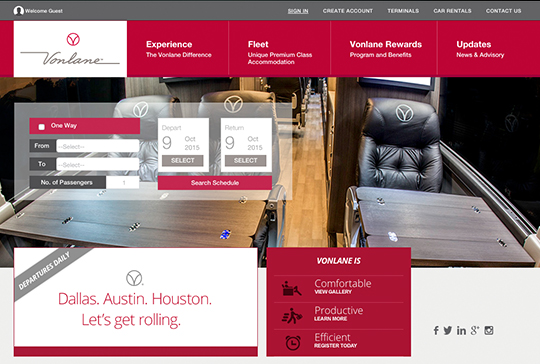The height and width of the screenshot is (364, 540).
Task: Open the To destination dropdown
Action: (98, 164)
